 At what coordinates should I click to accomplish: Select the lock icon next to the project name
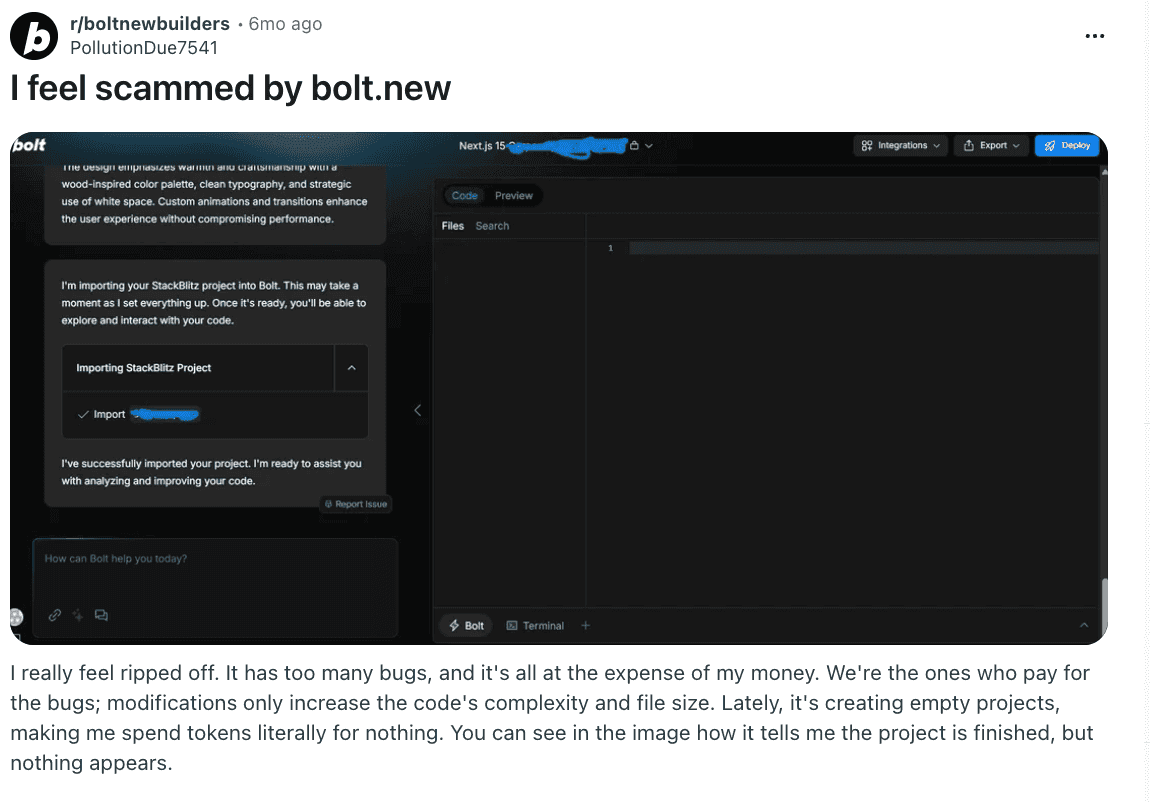pyautogui.click(x=634, y=145)
